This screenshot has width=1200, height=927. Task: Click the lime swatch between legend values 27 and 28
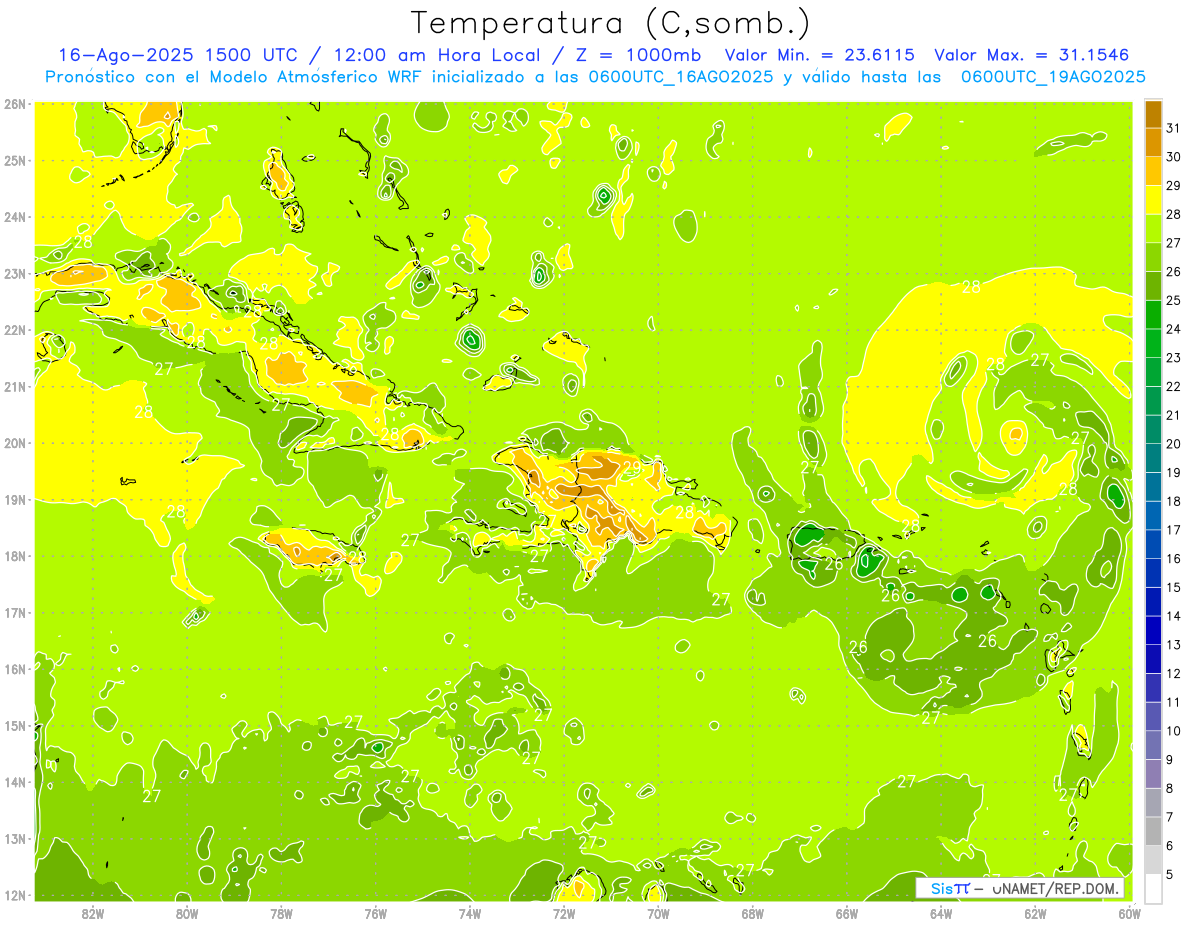coord(1153,228)
